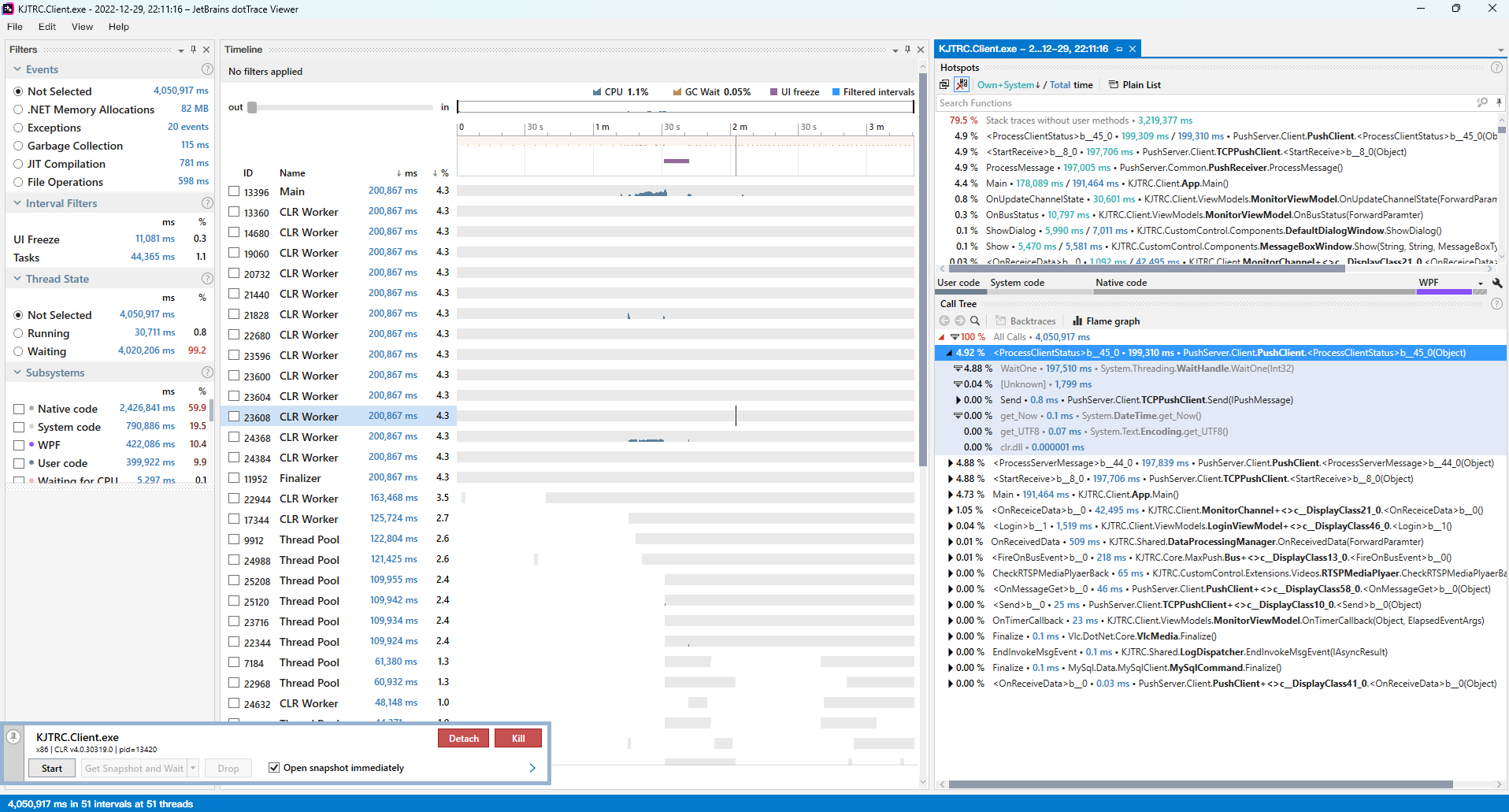Select Running thread state
The image size is (1509, 812).
coord(18,333)
